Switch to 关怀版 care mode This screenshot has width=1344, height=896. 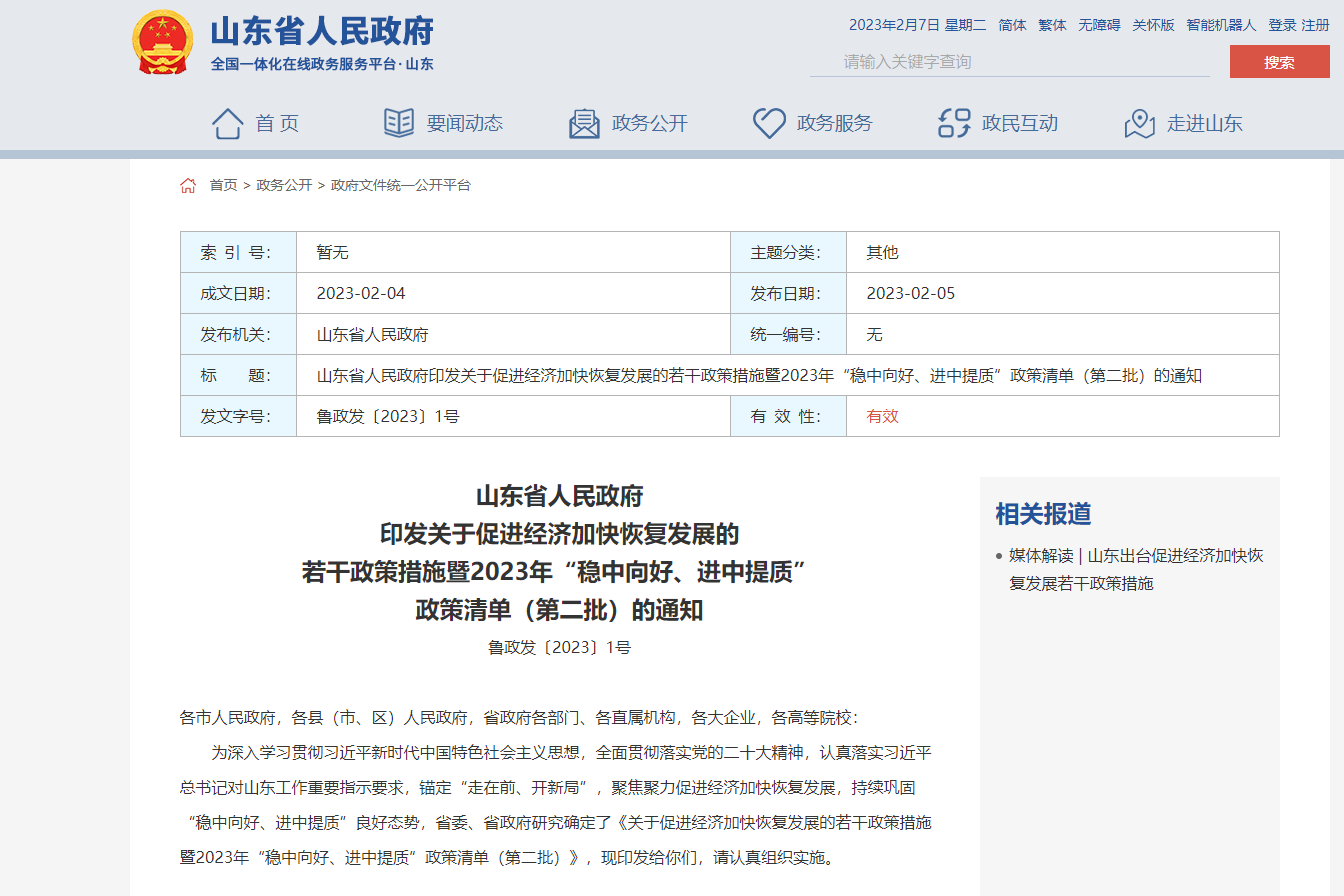coord(1153,25)
